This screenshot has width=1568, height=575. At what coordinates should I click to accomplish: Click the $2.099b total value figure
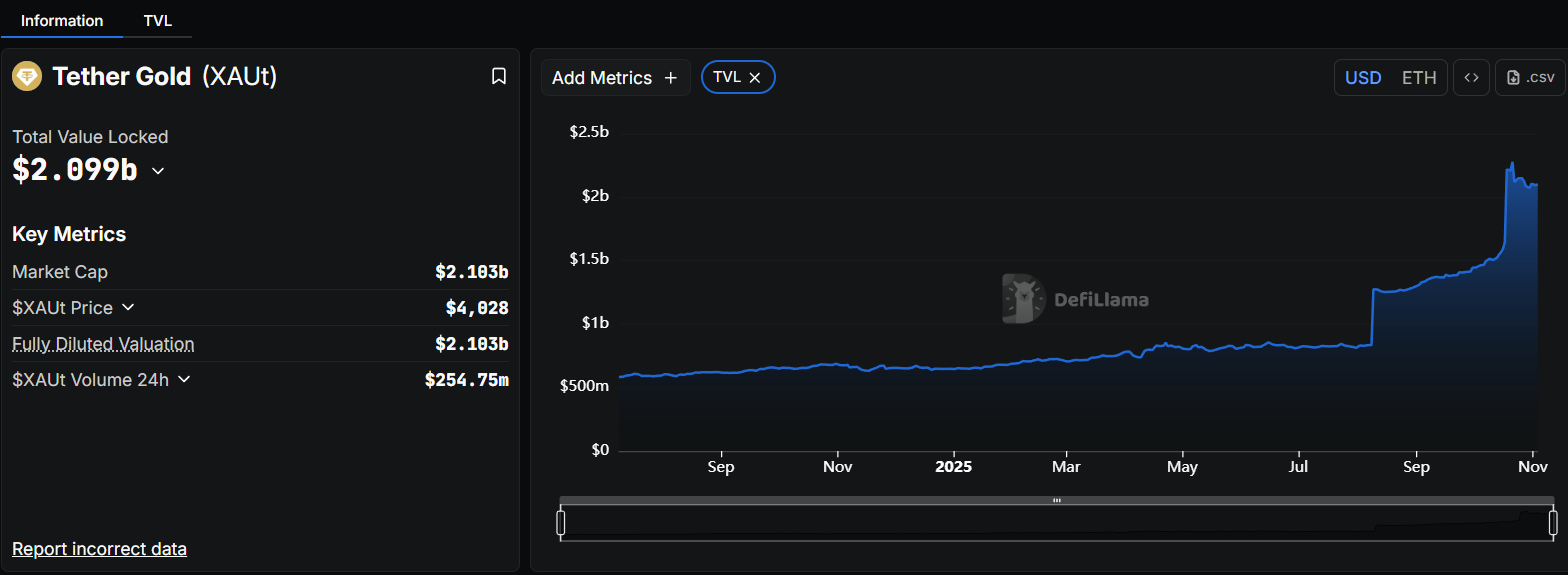point(75,170)
